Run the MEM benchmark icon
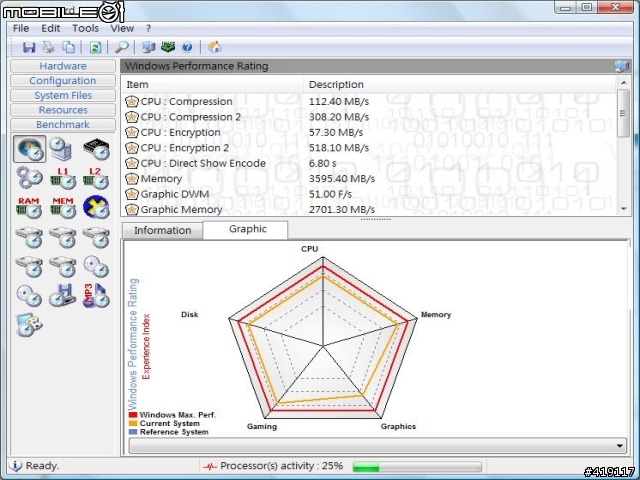The width and height of the screenshot is (640, 480). 63,207
